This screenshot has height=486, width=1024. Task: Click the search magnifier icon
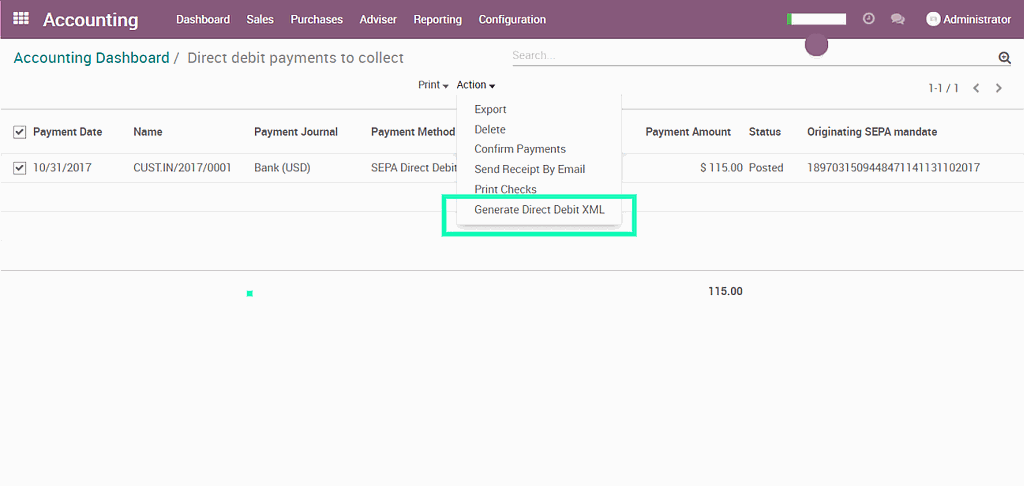(x=1004, y=58)
